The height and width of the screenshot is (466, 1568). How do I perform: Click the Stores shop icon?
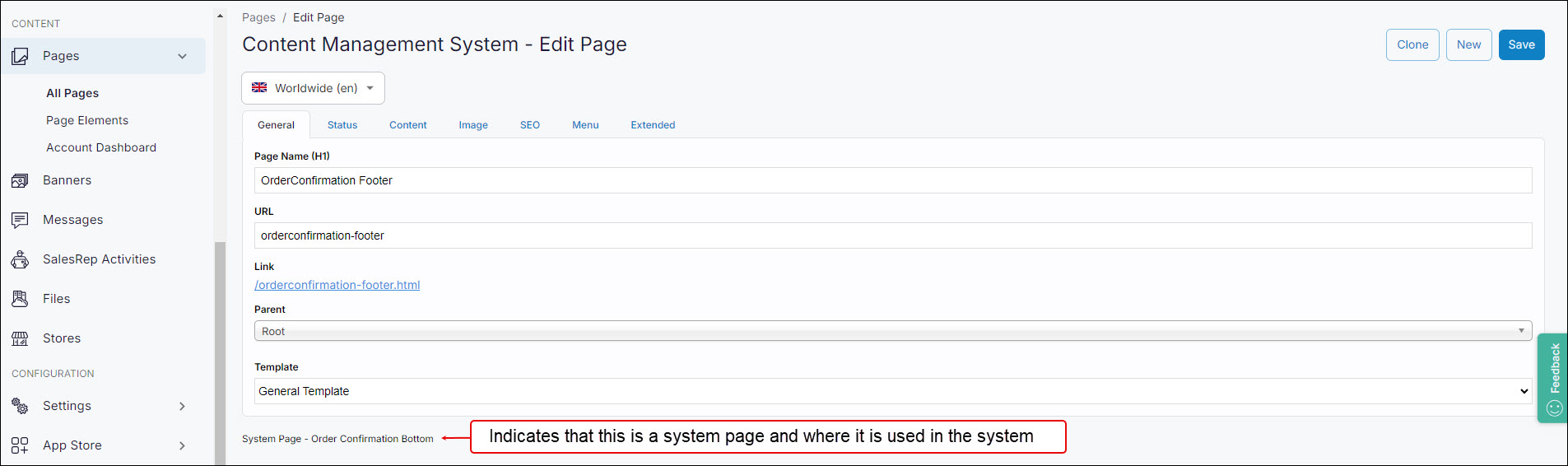(20, 338)
